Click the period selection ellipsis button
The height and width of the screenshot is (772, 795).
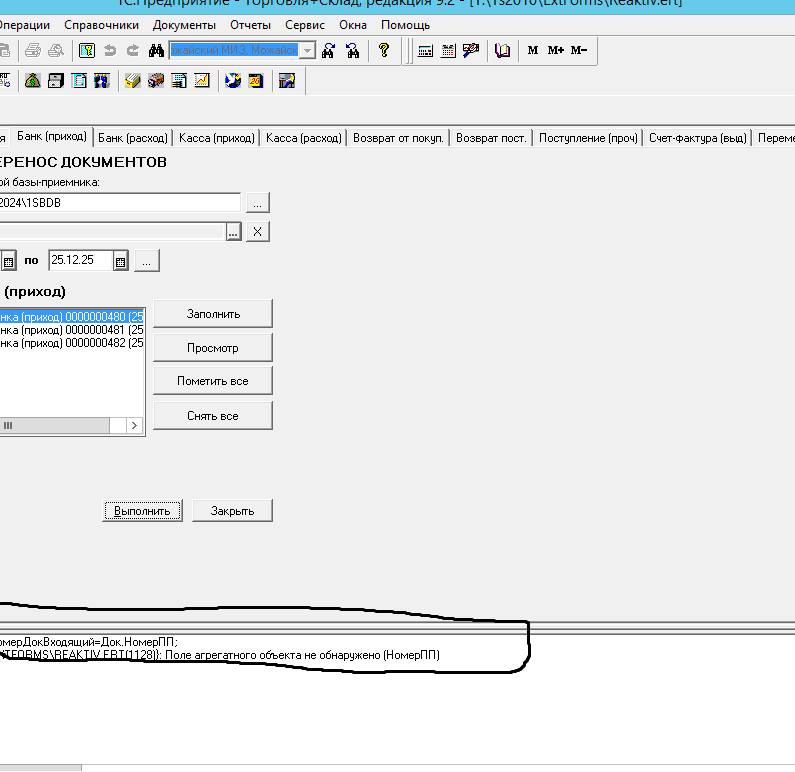[147, 261]
